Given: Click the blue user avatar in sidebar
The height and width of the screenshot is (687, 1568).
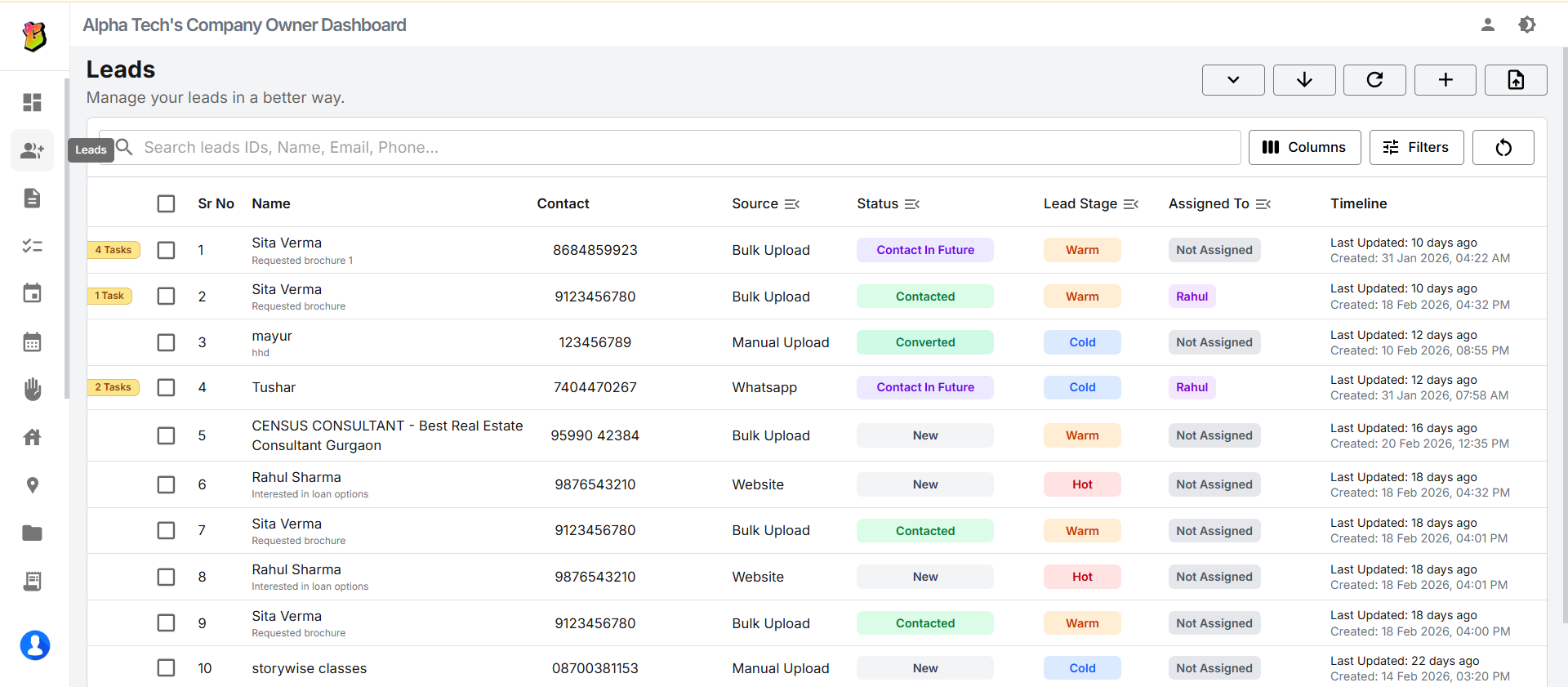Looking at the screenshot, I should click(x=35, y=645).
